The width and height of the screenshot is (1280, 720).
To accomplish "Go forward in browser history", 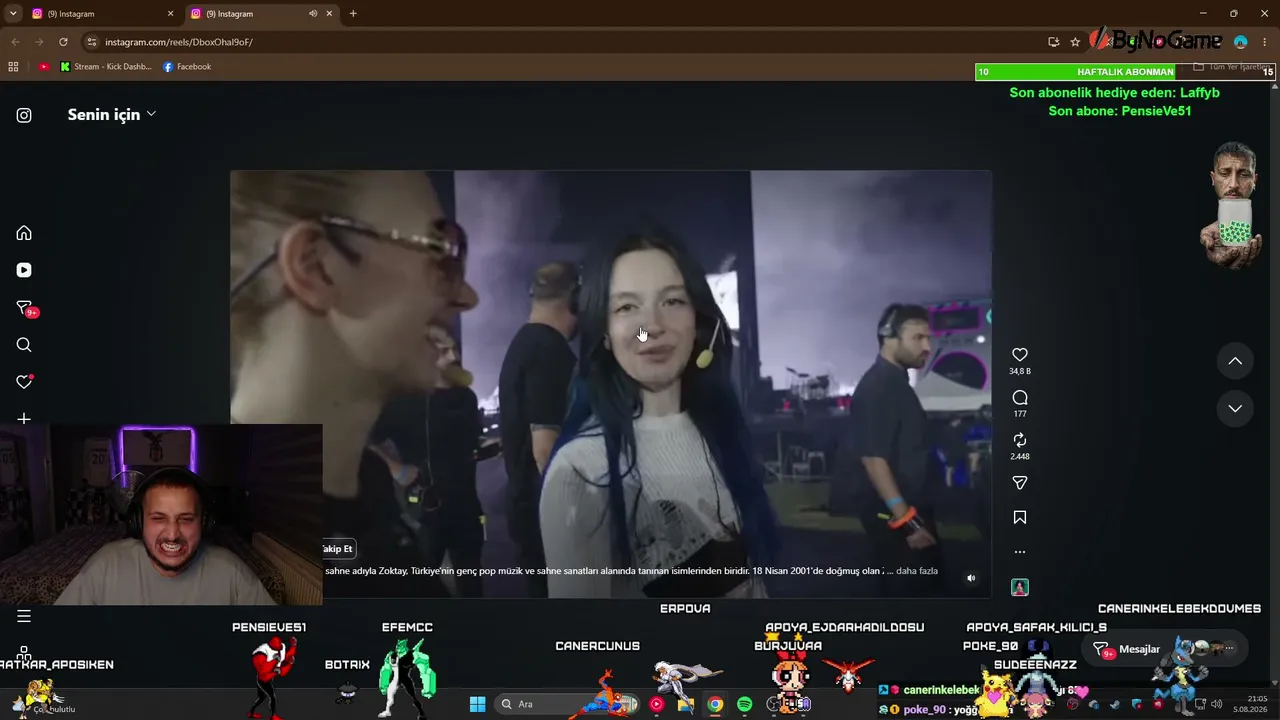I will coord(39,42).
